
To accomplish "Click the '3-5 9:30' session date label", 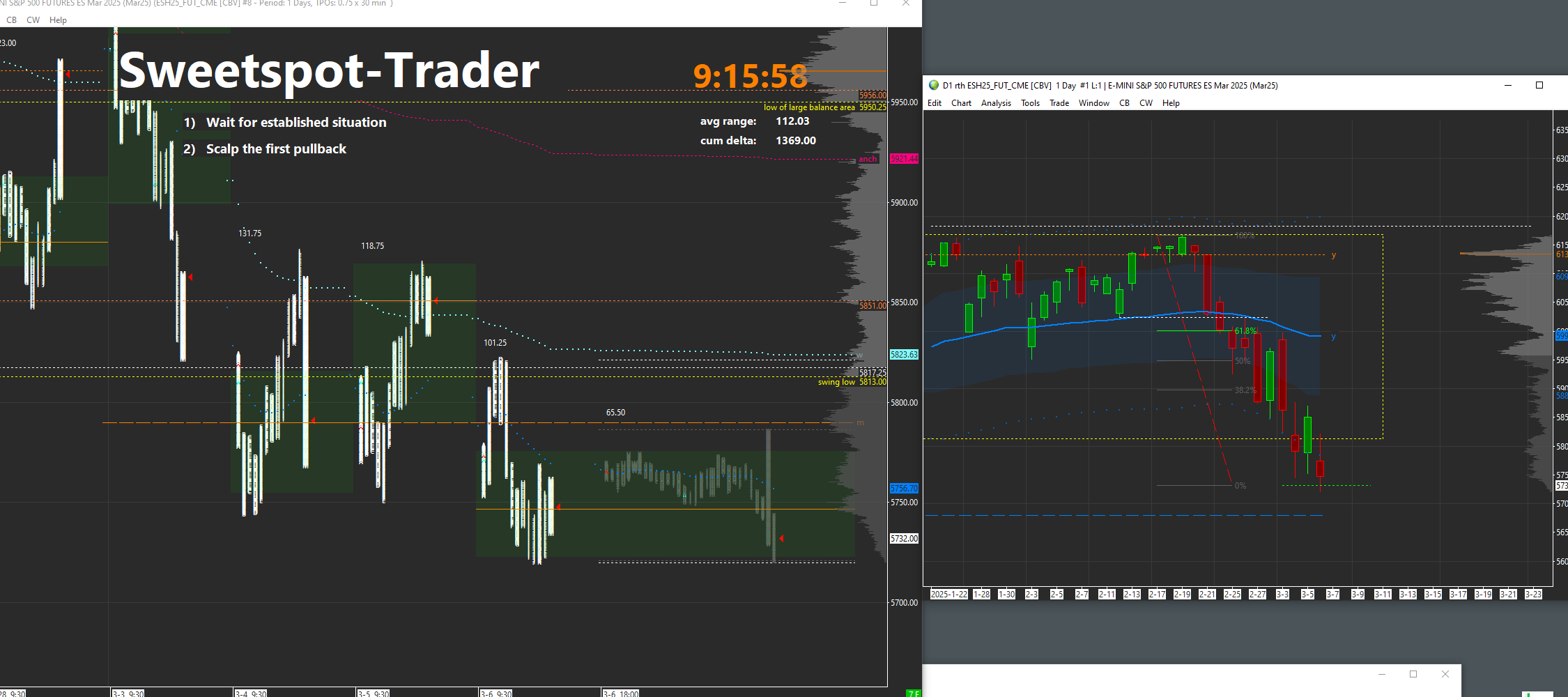I will [x=374, y=694].
